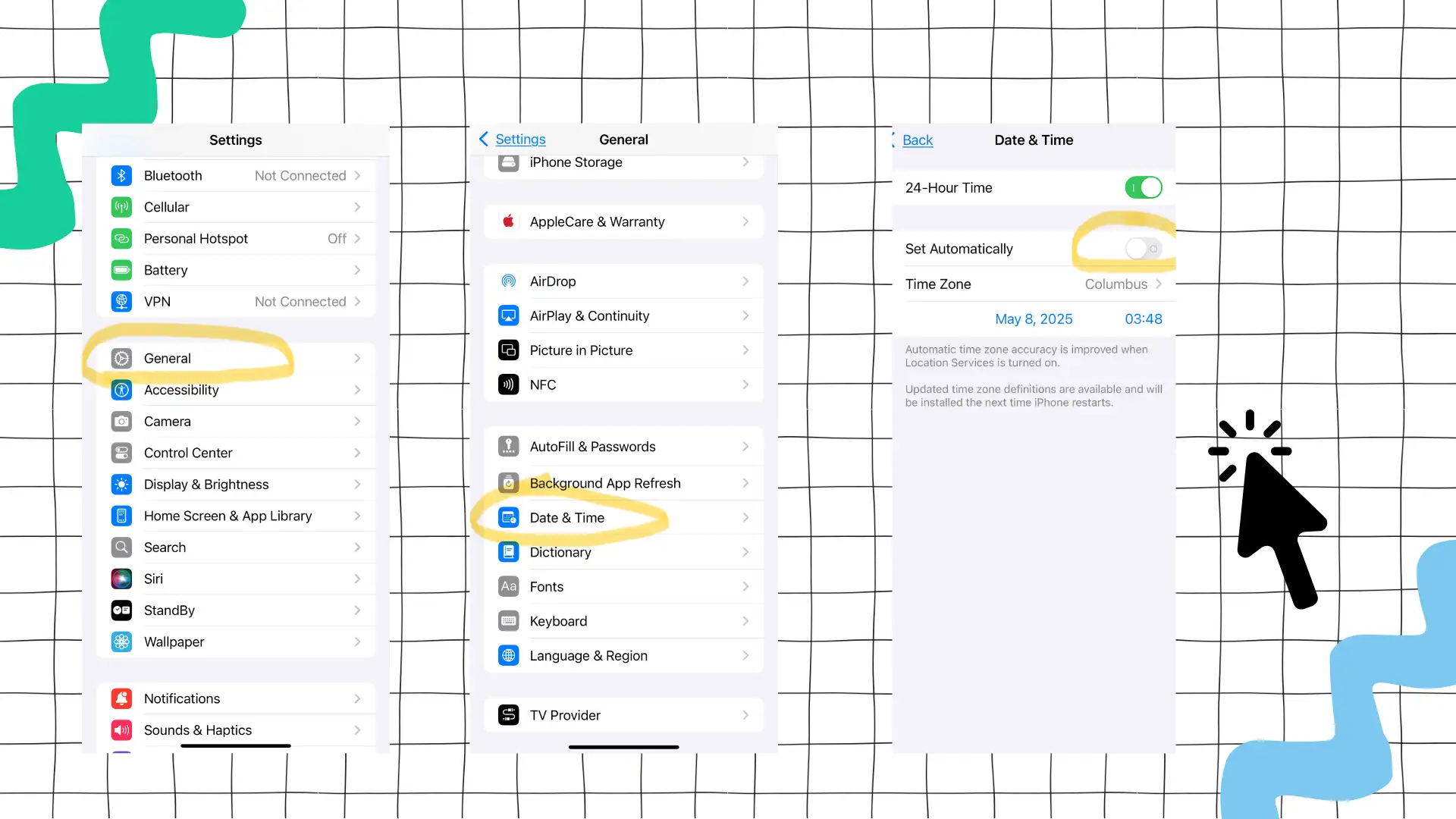
Task: Tap the Off status beside Personal Hotspot
Action: [x=337, y=239]
